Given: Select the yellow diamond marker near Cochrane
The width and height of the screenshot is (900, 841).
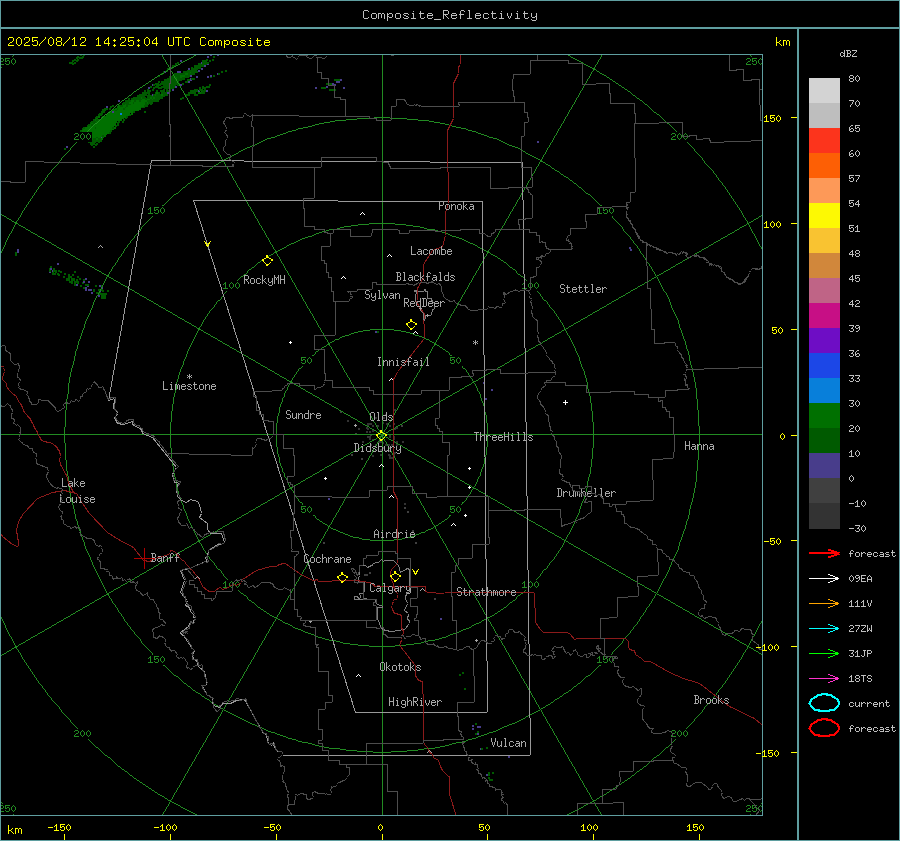Looking at the screenshot, I should pyautogui.click(x=342, y=577).
